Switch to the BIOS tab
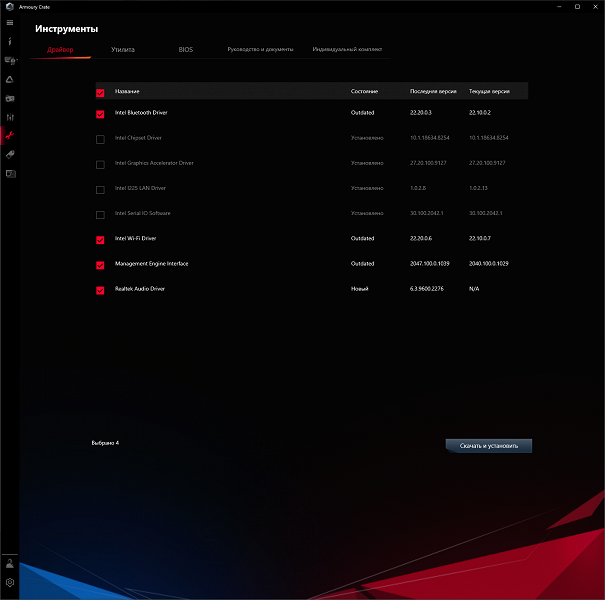 (x=186, y=50)
